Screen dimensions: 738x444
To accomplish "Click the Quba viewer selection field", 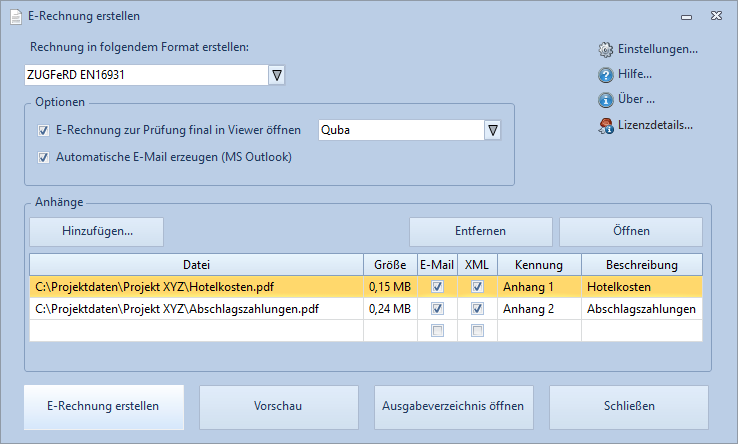I will tap(401, 130).
